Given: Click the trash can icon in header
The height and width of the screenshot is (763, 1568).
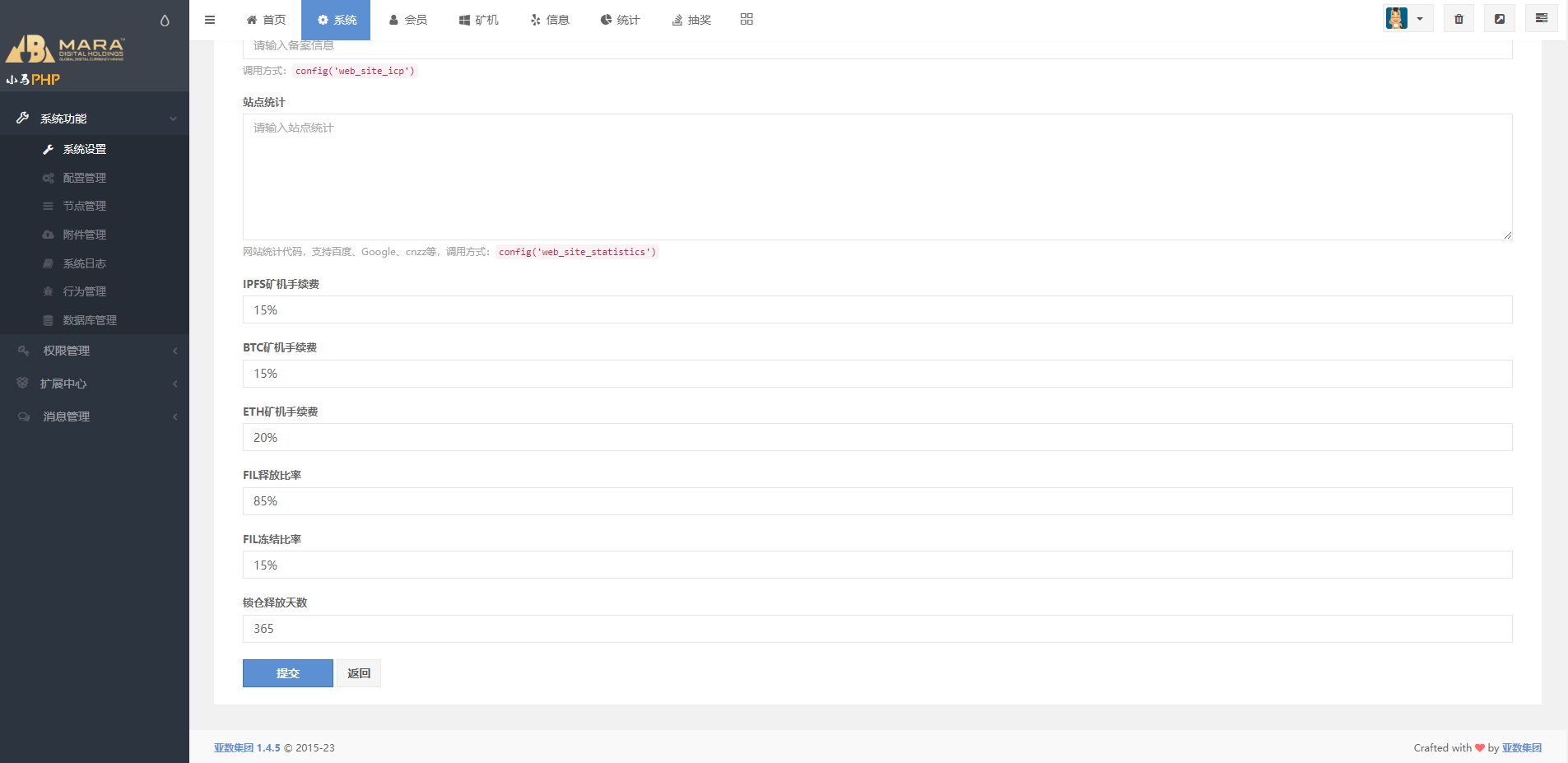Looking at the screenshot, I should pyautogui.click(x=1459, y=19).
